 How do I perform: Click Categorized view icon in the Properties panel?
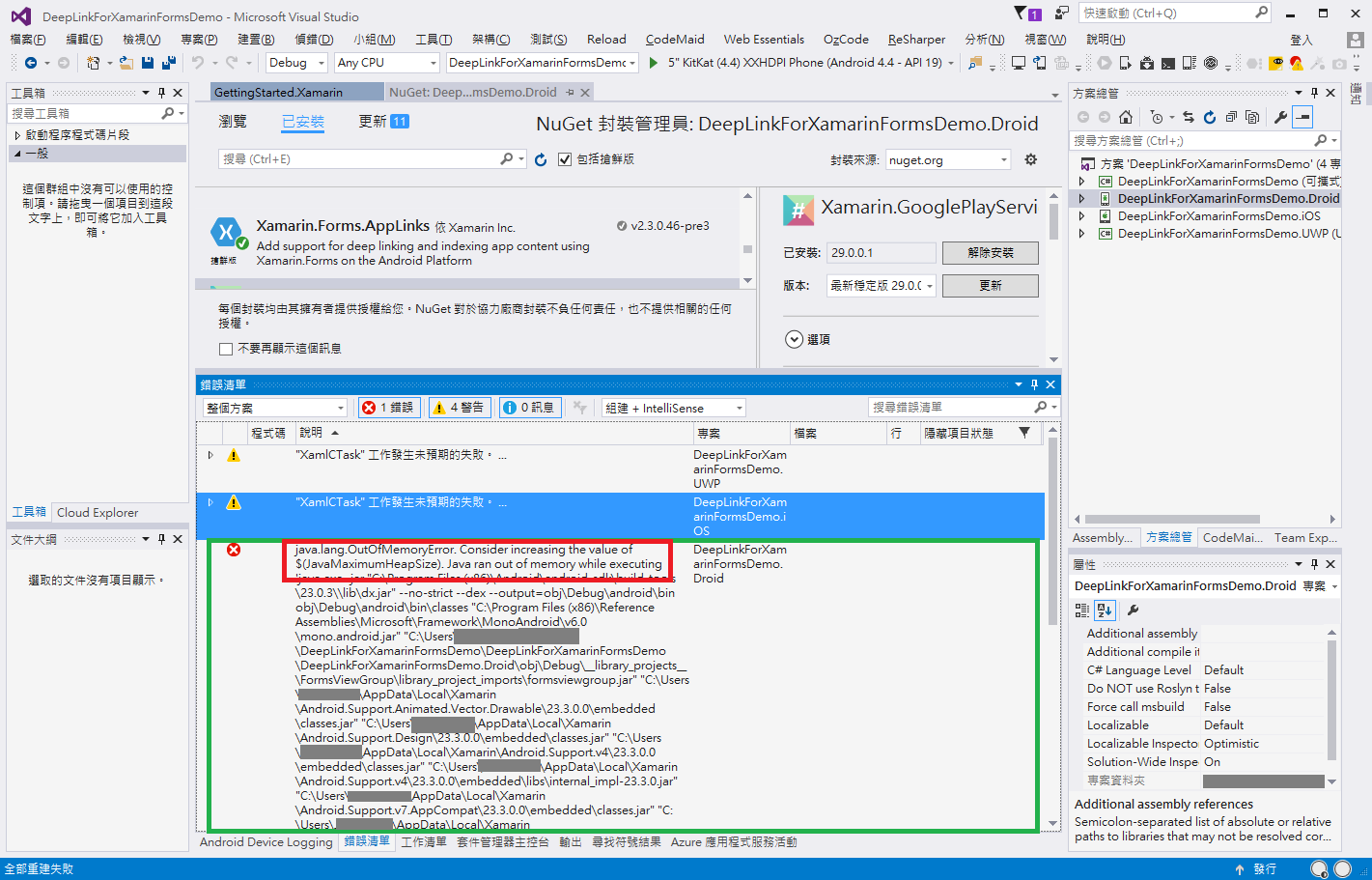1082,610
